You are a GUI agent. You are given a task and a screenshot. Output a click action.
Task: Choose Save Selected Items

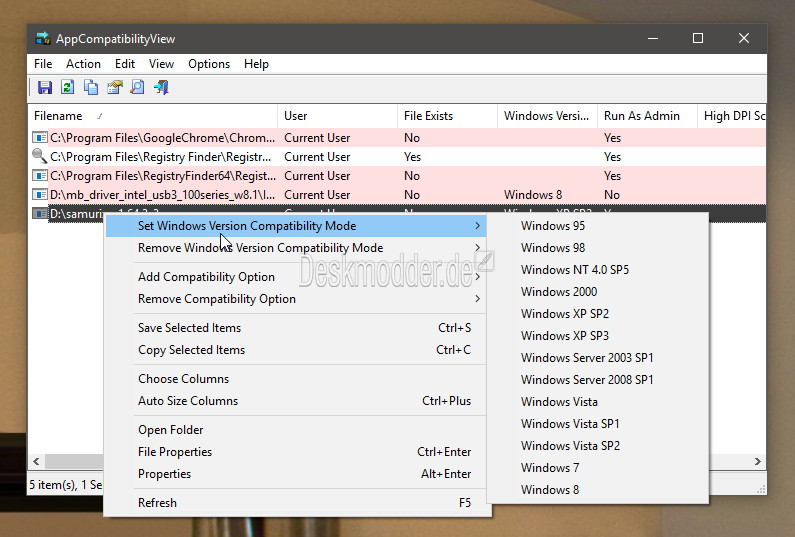297,328
